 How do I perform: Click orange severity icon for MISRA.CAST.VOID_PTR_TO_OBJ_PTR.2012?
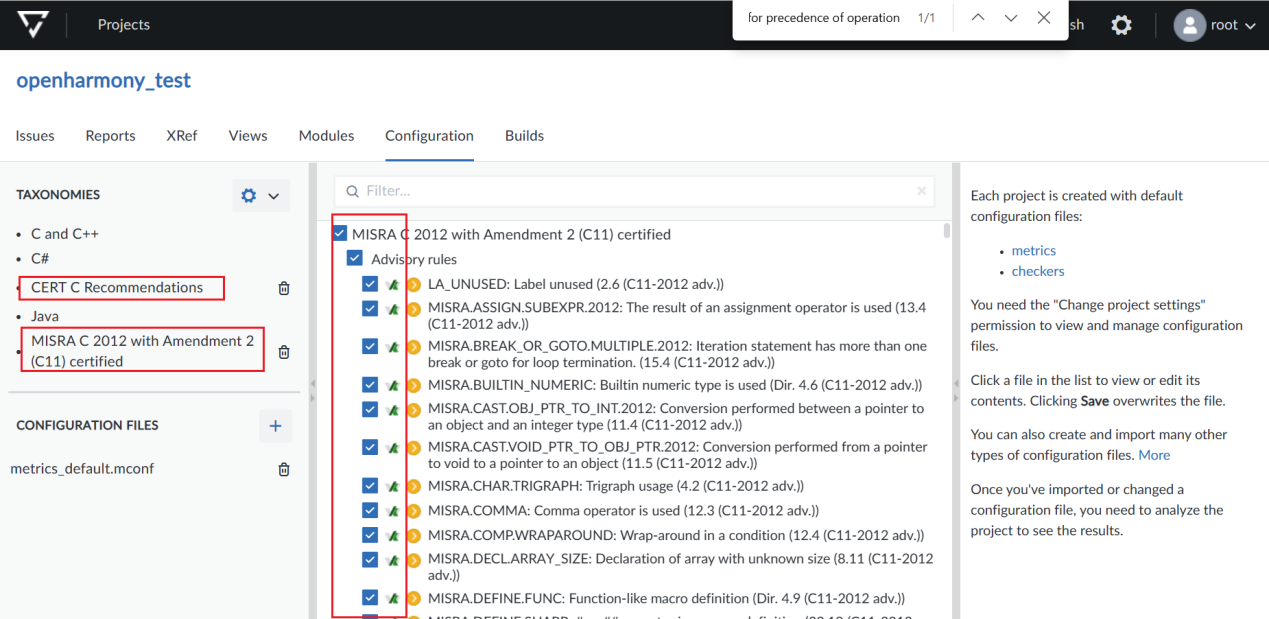(413, 447)
